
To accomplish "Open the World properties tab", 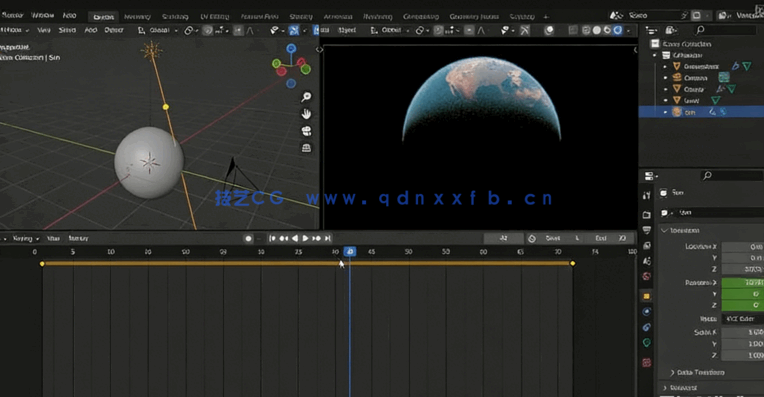I will pyautogui.click(x=647, y=277).
